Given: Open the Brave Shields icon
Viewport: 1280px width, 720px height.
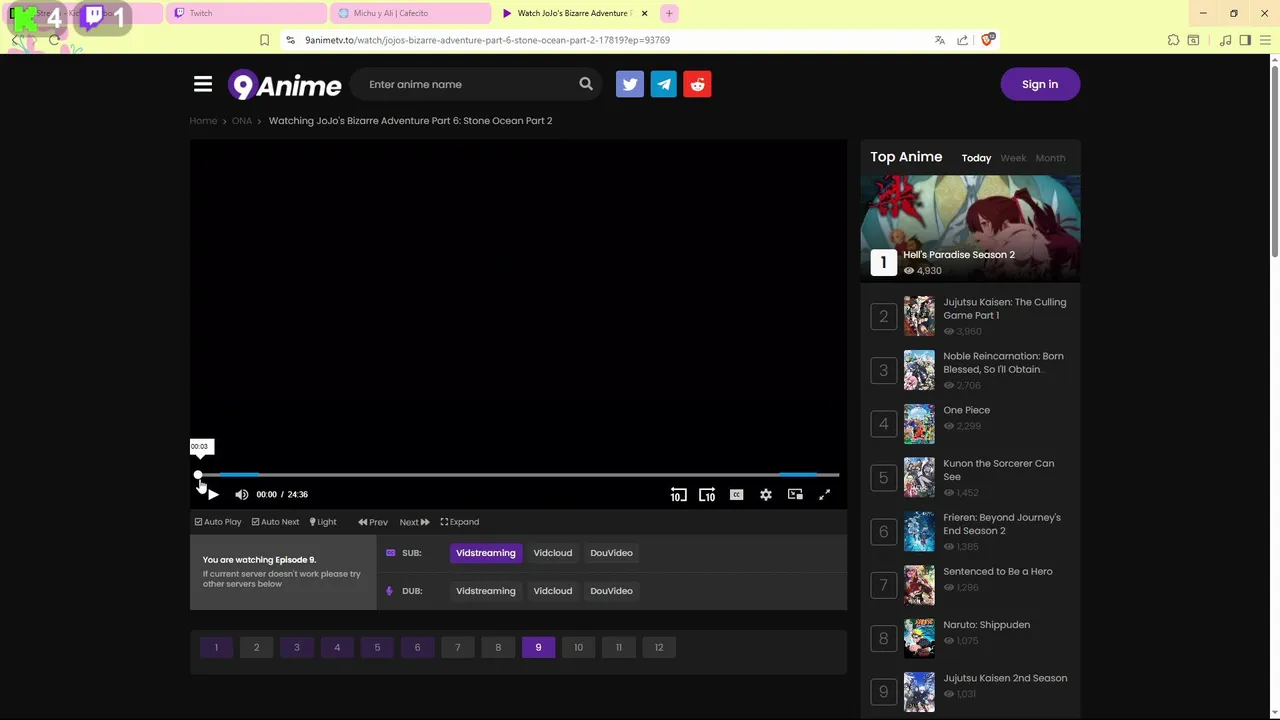Looking at the screenshot, I should point(988,40).
